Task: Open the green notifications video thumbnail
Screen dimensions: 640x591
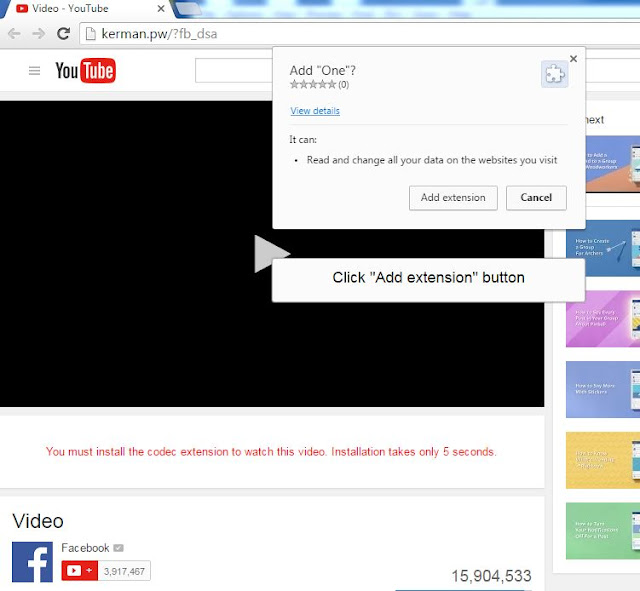Action: tap(603, 531)
